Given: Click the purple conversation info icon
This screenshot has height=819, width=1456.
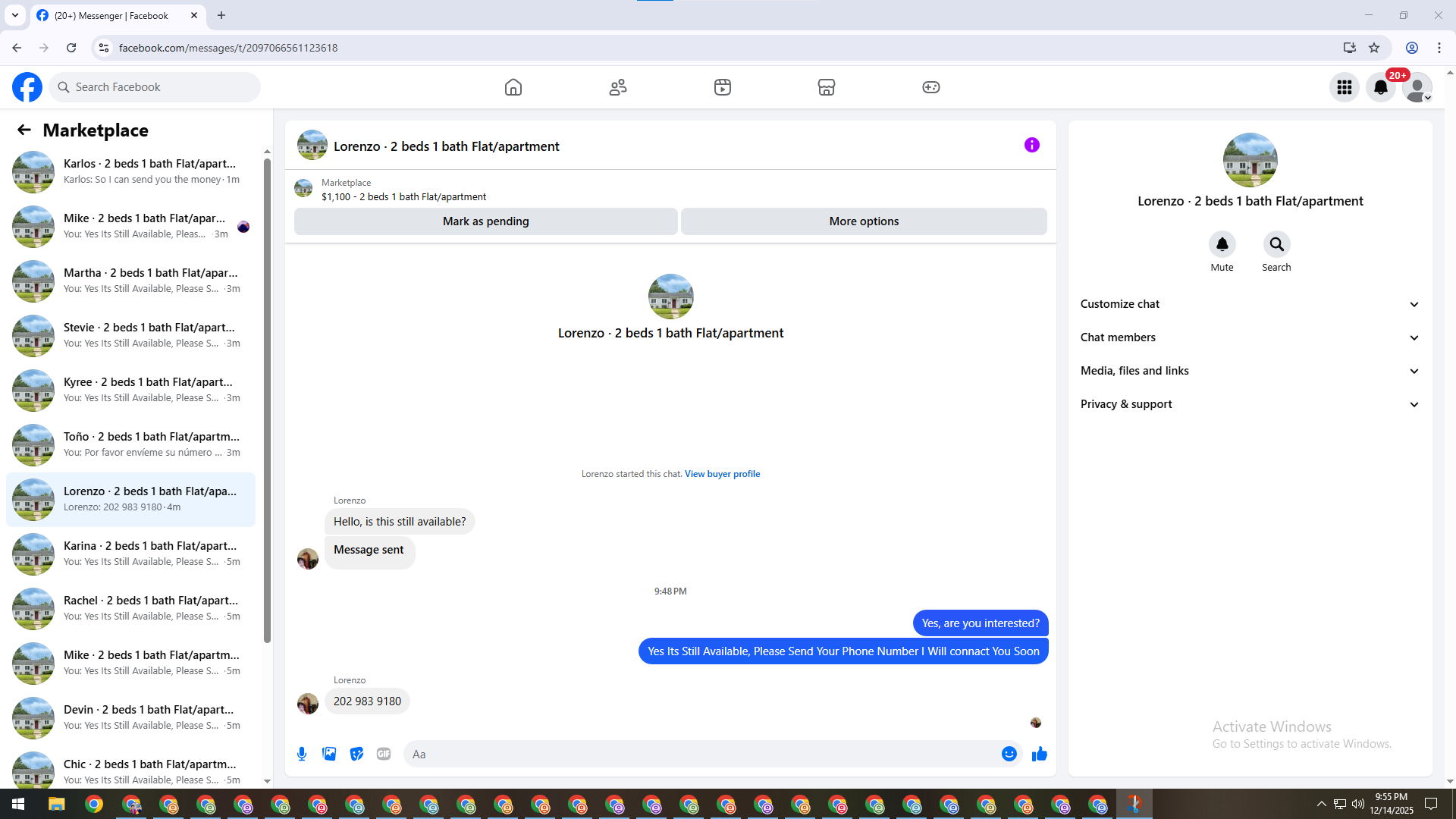Looking at the screenshot, I should pos(1031,145).
